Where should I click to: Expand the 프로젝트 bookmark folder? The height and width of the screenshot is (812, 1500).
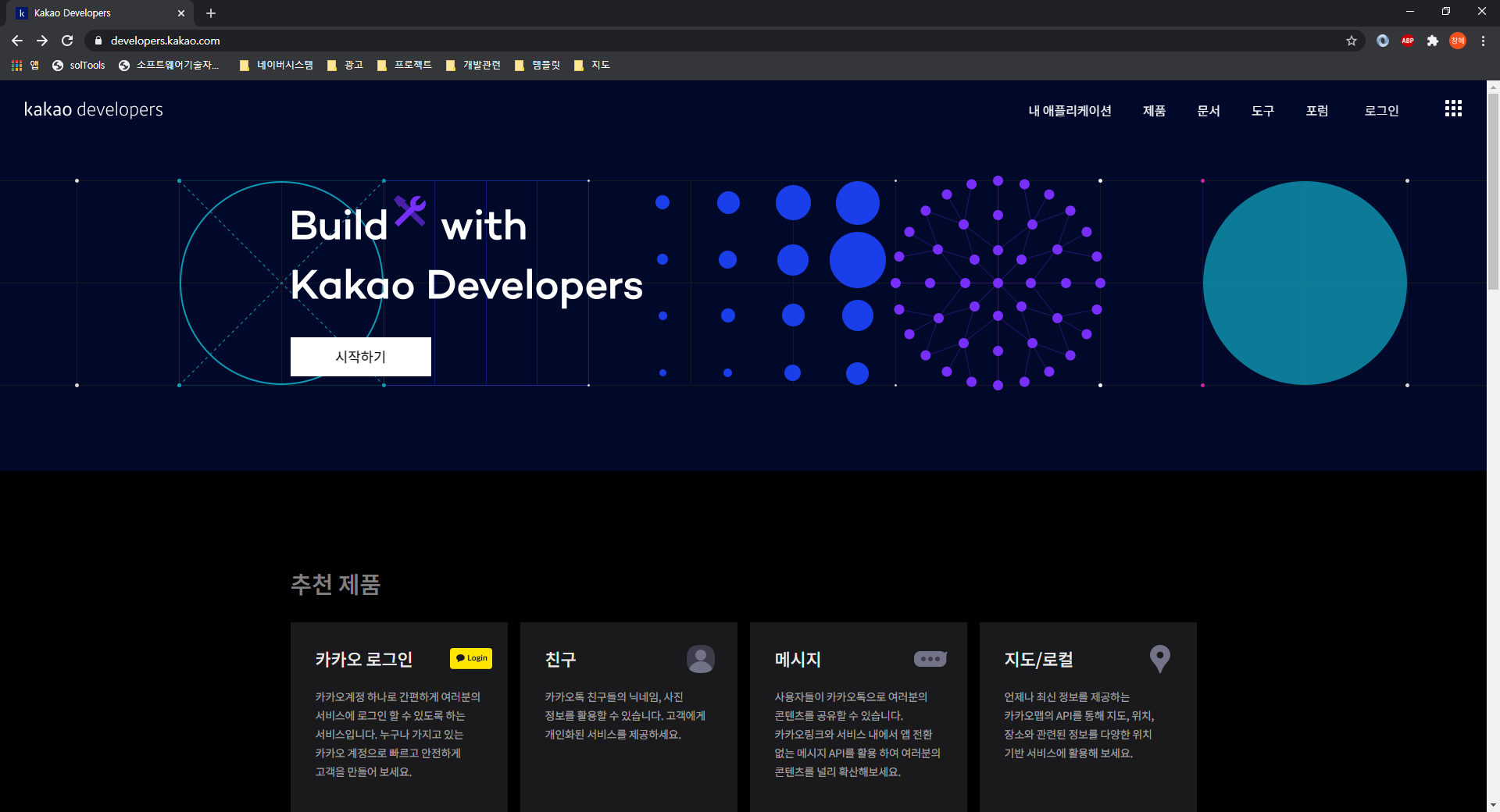(x=405, y=66)
